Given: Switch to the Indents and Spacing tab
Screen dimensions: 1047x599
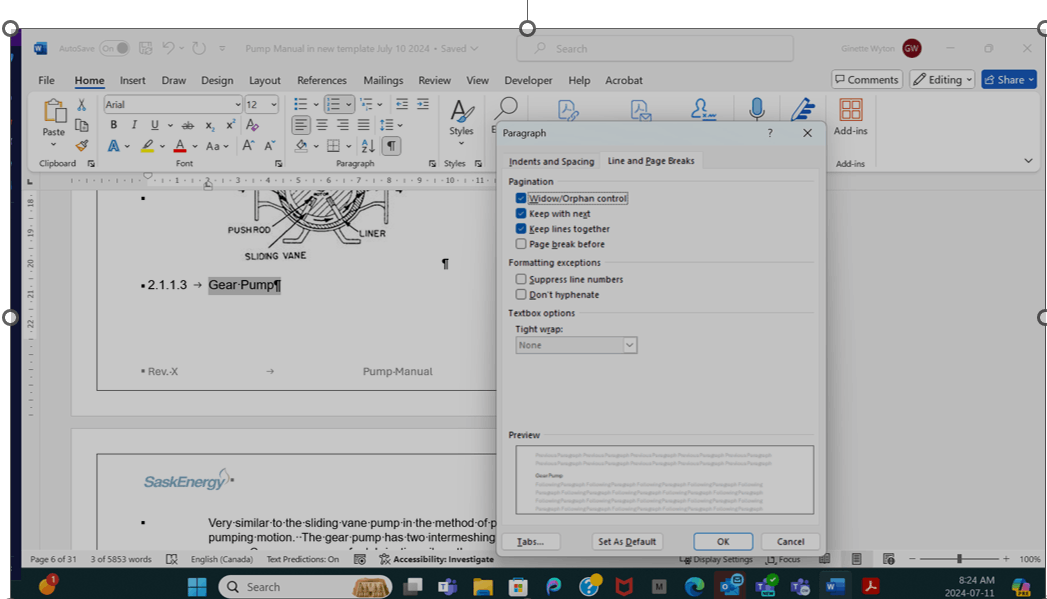Looking at the screenshot, I should [x=551, y=160].
